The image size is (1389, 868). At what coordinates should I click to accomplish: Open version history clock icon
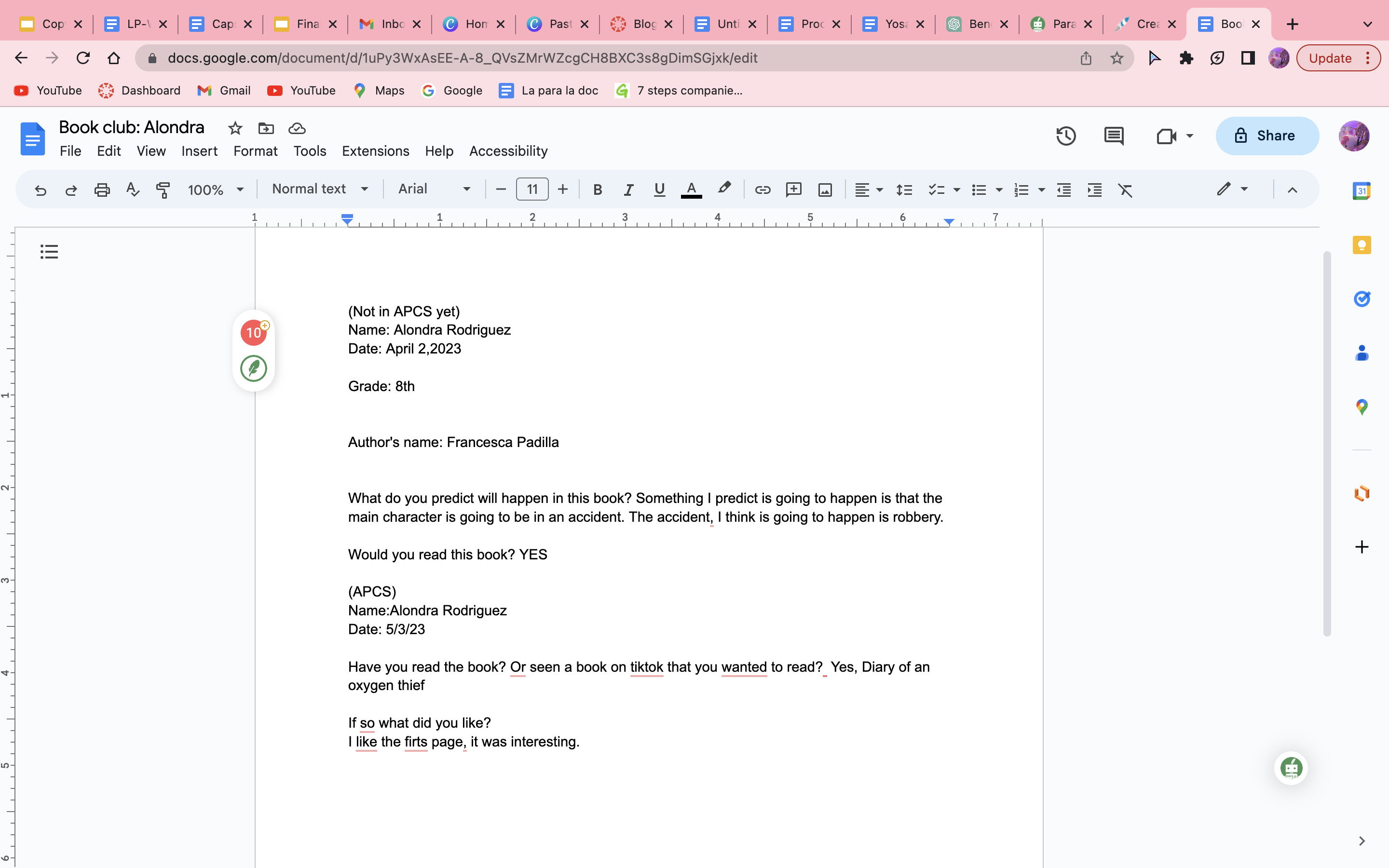(x=1065, y=136)
